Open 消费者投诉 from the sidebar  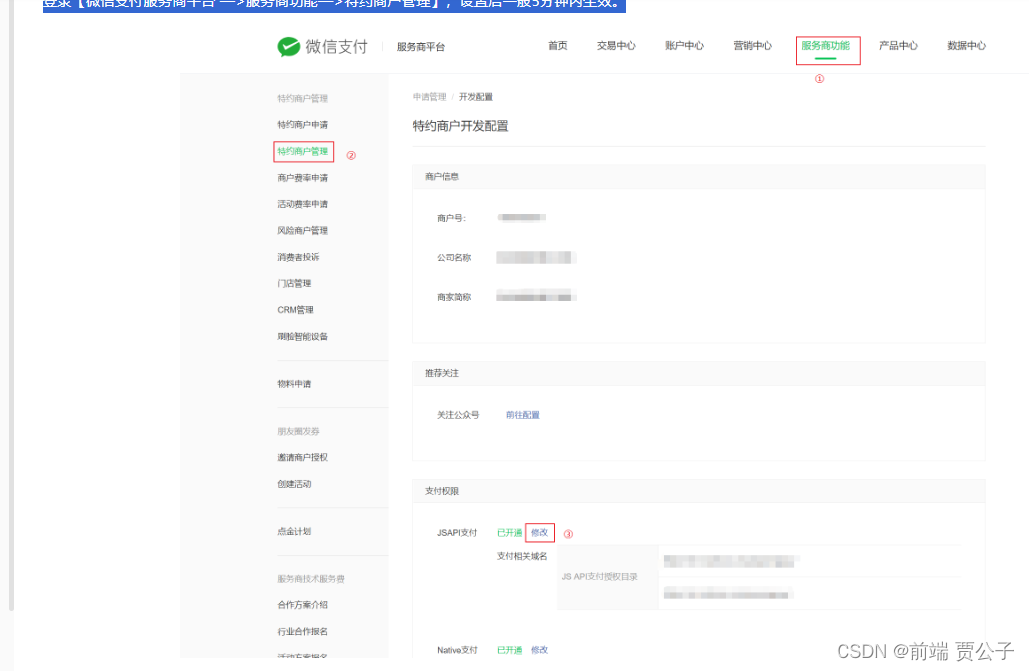coord(301,256)
